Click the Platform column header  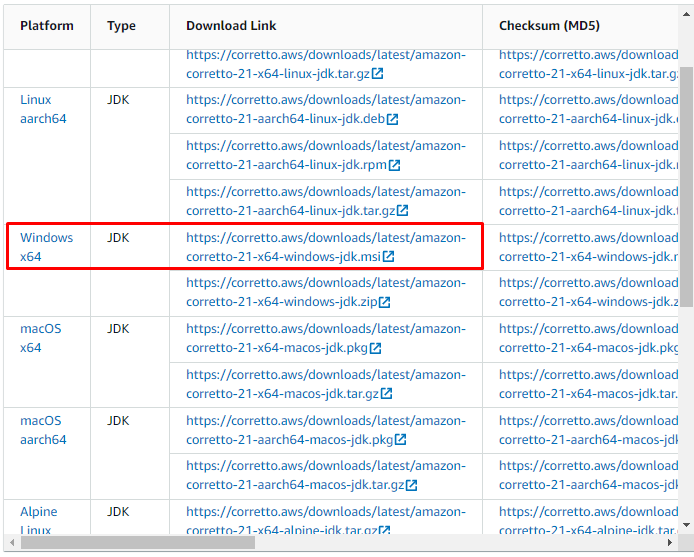47,26
